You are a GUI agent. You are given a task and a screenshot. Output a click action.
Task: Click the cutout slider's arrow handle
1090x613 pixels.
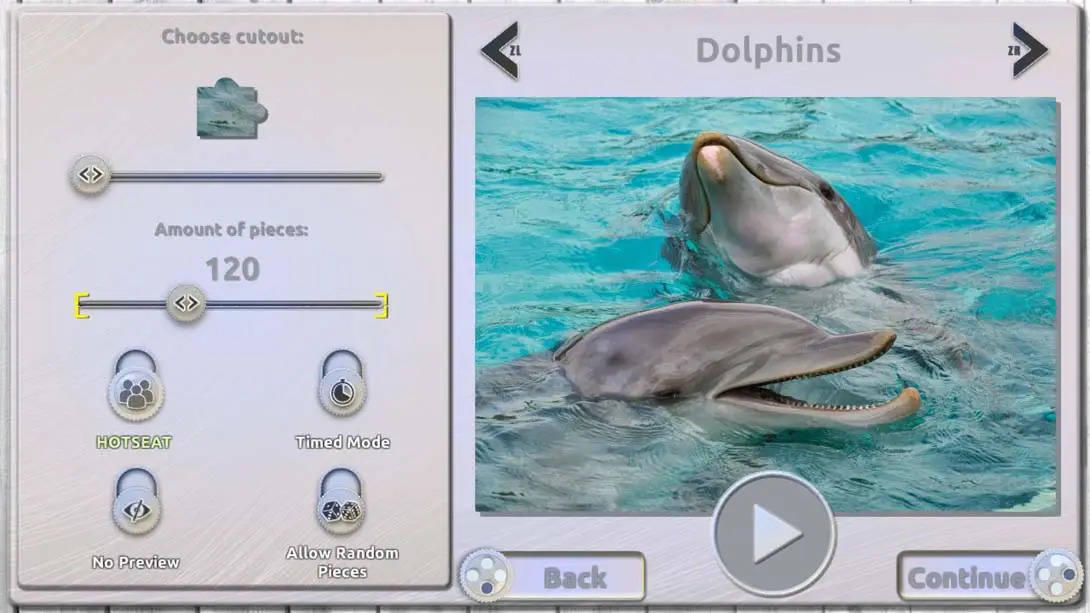point(89,176)
